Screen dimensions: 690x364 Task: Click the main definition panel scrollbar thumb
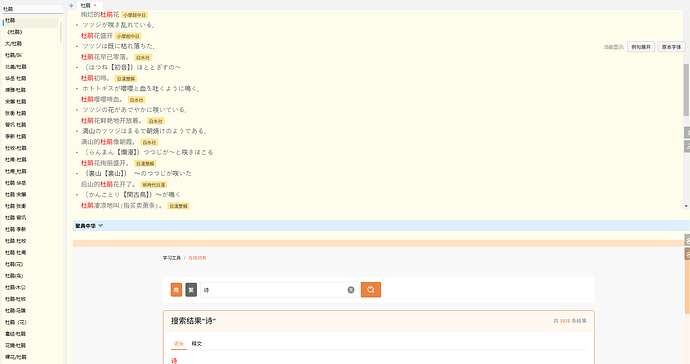(686, 90)
